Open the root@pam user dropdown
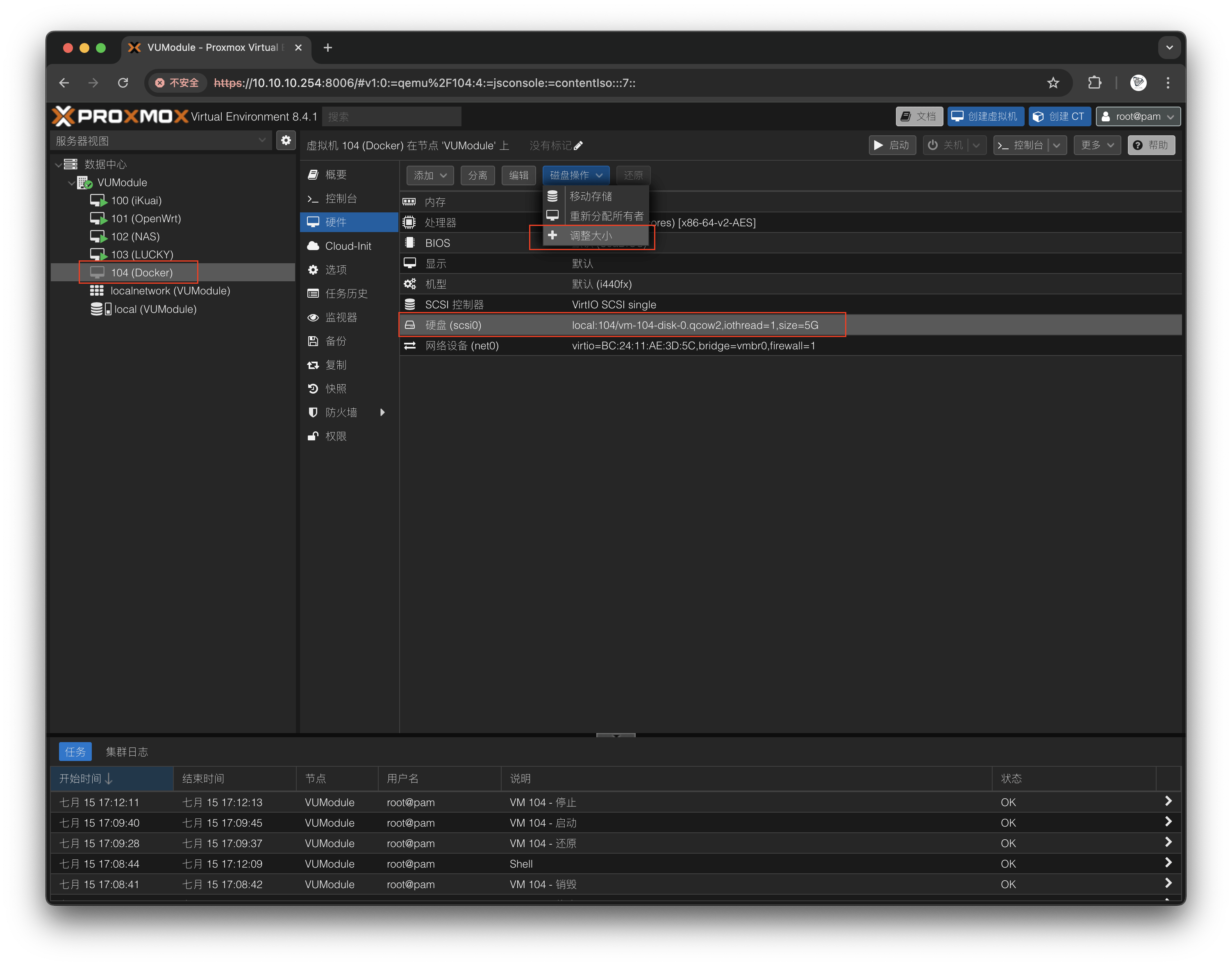Screen dimensions: 1232x966 point(1138,116)
